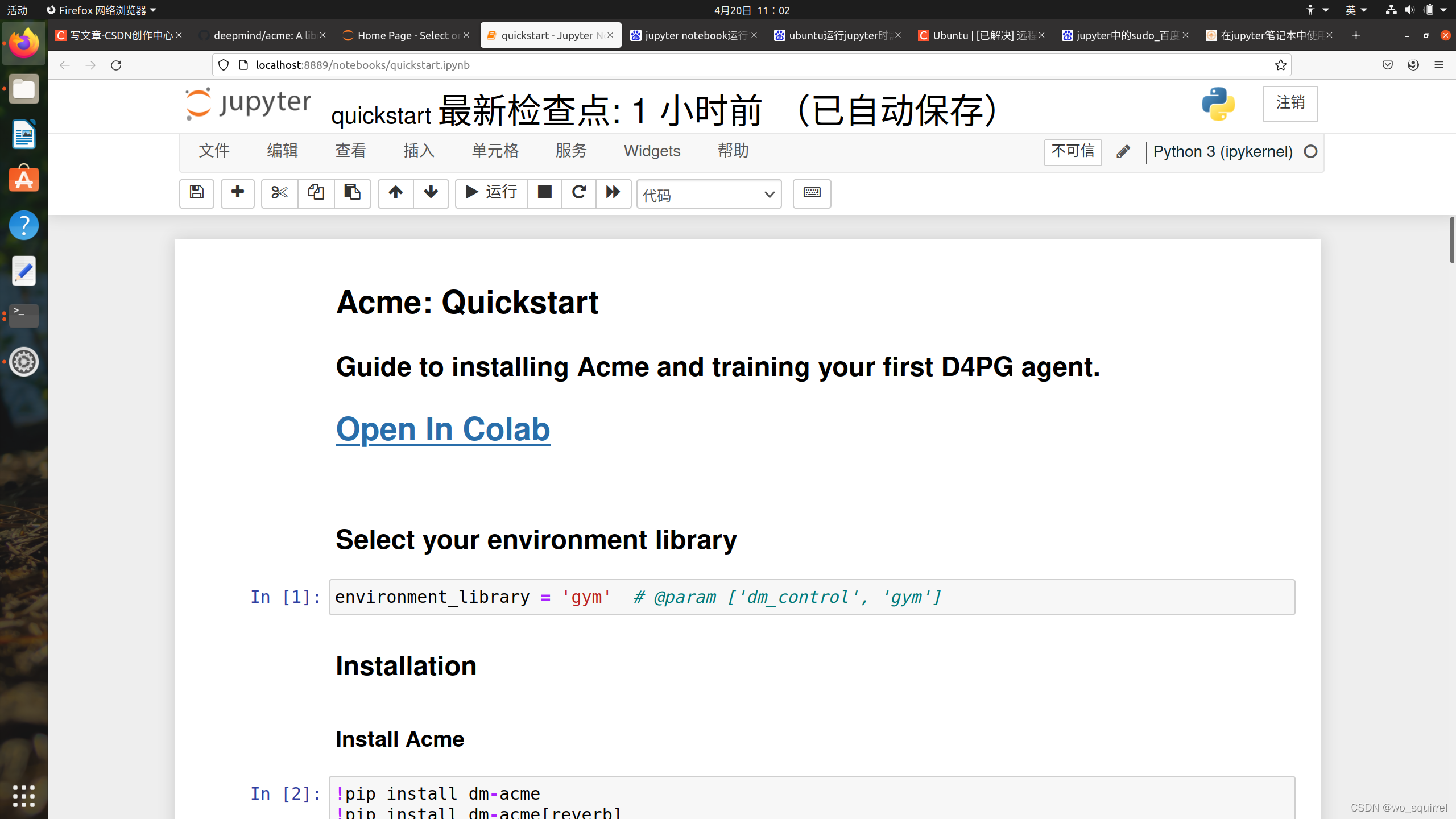Open the 单元格 menu
The image size is (1456, 819).
[x=495, y=151]
